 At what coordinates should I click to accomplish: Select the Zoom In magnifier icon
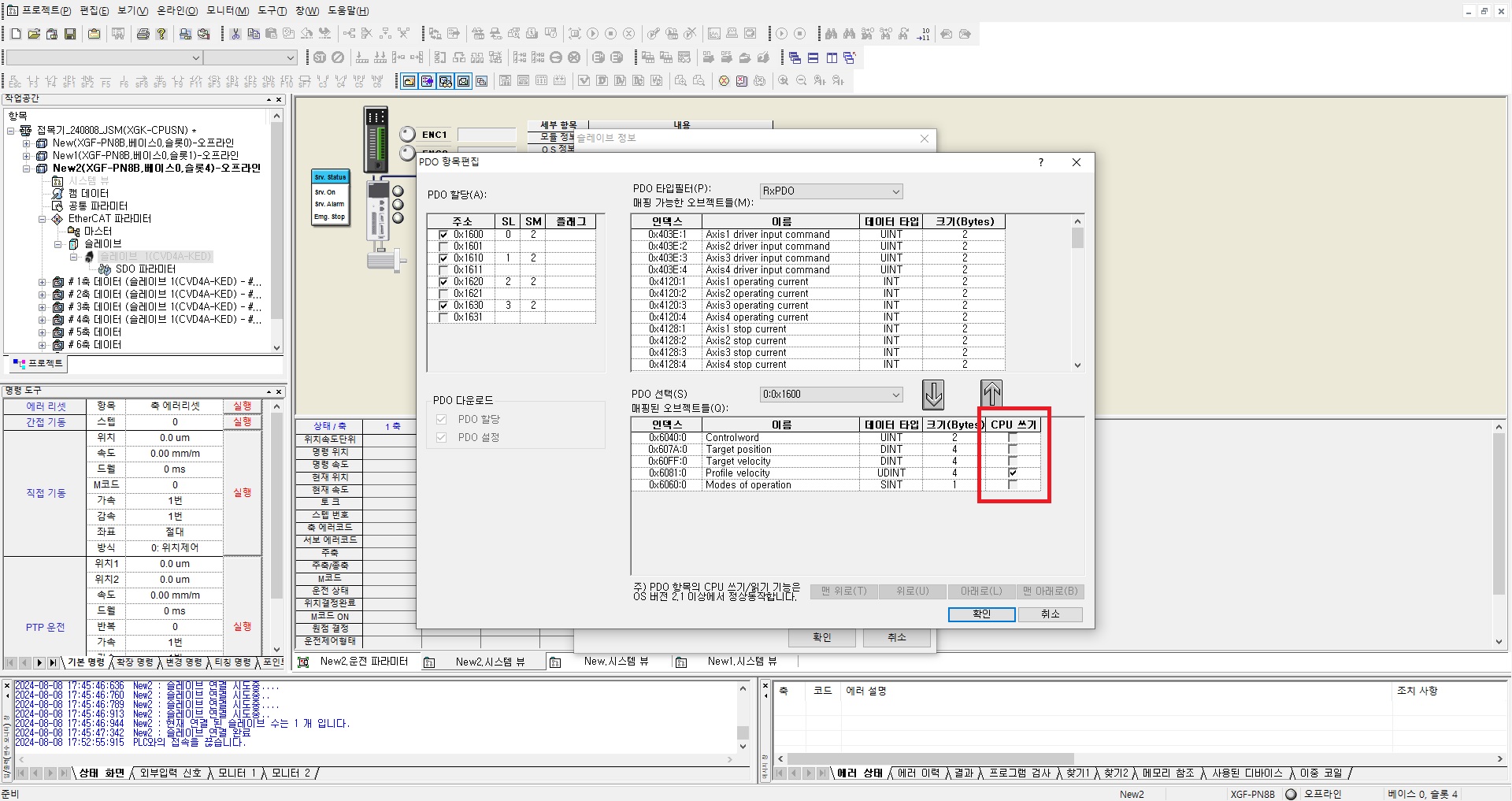point(784,80)
